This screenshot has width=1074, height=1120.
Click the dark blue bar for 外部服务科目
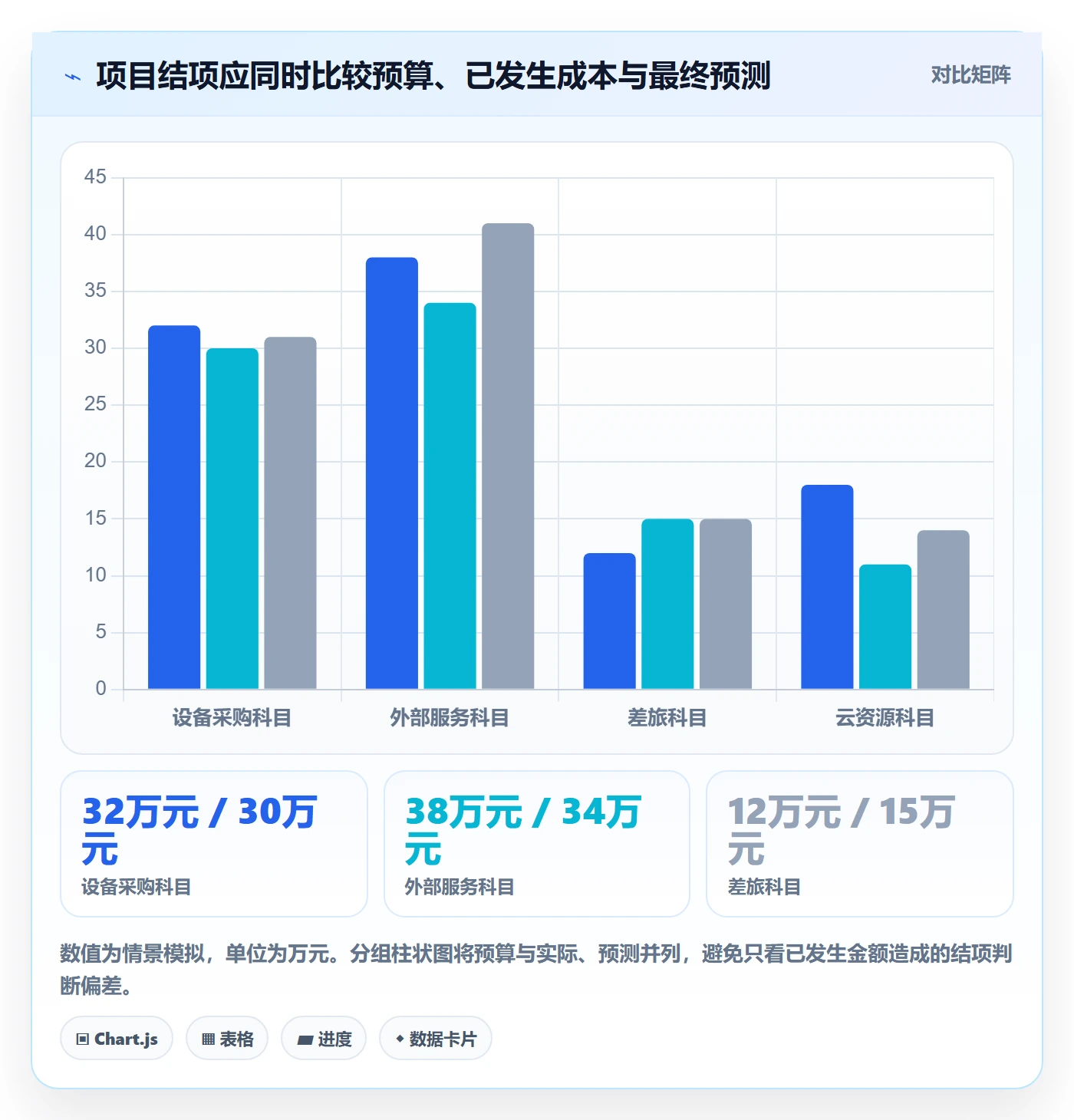392,473
